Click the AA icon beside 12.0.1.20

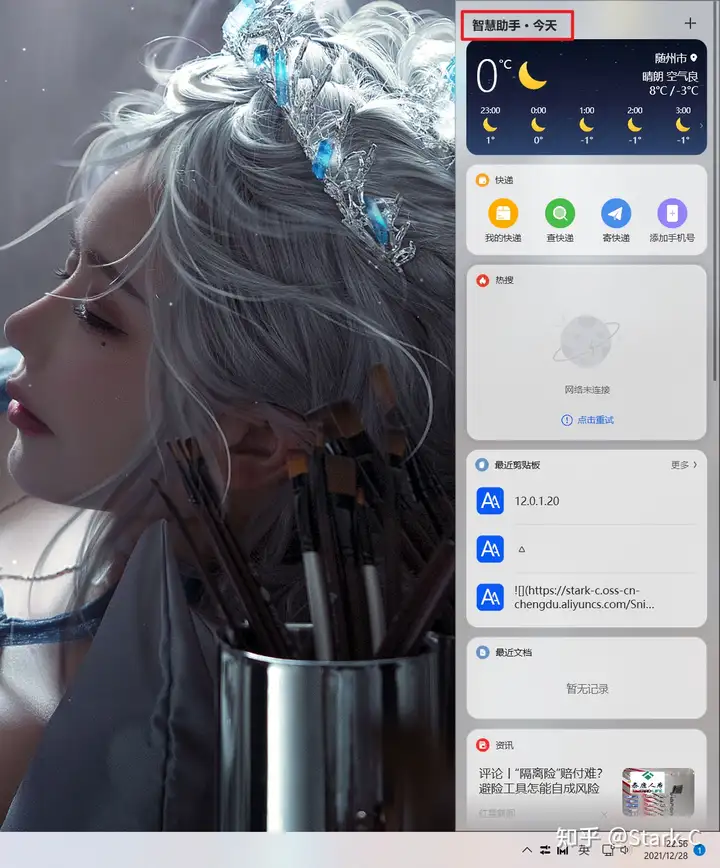(490, 501)
